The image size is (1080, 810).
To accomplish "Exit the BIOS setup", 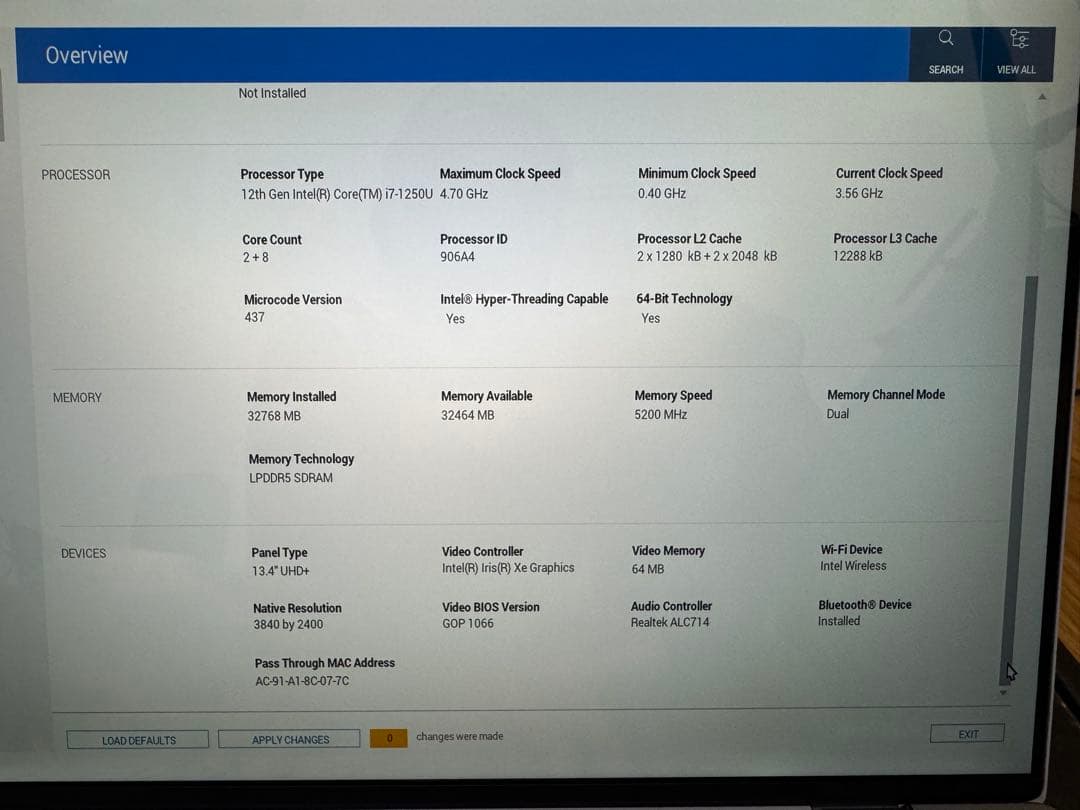I will click(967, 733).
